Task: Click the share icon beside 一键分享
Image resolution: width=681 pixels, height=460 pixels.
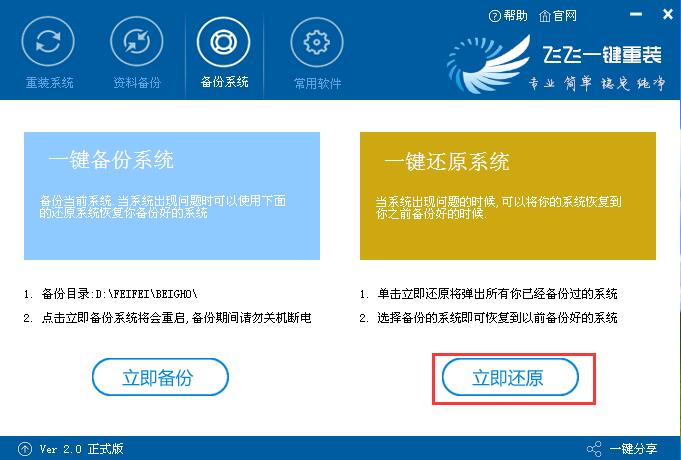Action: coord(594,449)
